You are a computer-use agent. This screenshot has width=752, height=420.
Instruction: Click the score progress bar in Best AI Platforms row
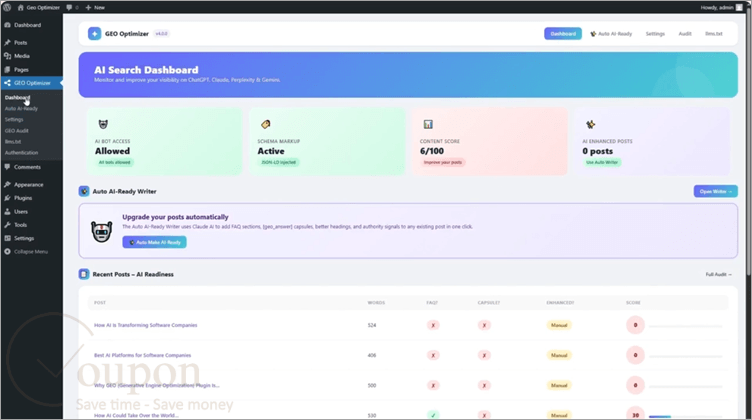click(x=685, y=356)
